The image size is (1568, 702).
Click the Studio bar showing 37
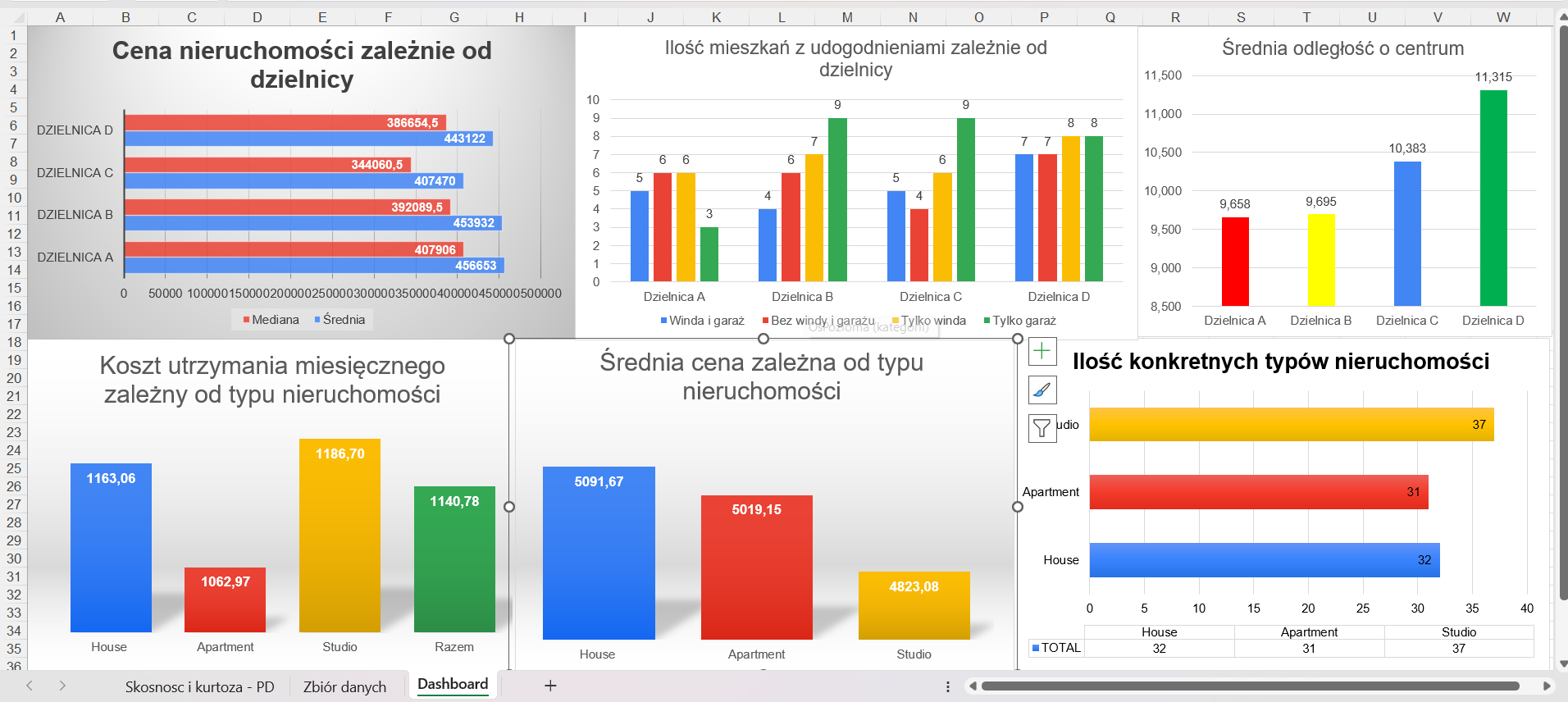pyautogui.click(x=1292, y=425)
